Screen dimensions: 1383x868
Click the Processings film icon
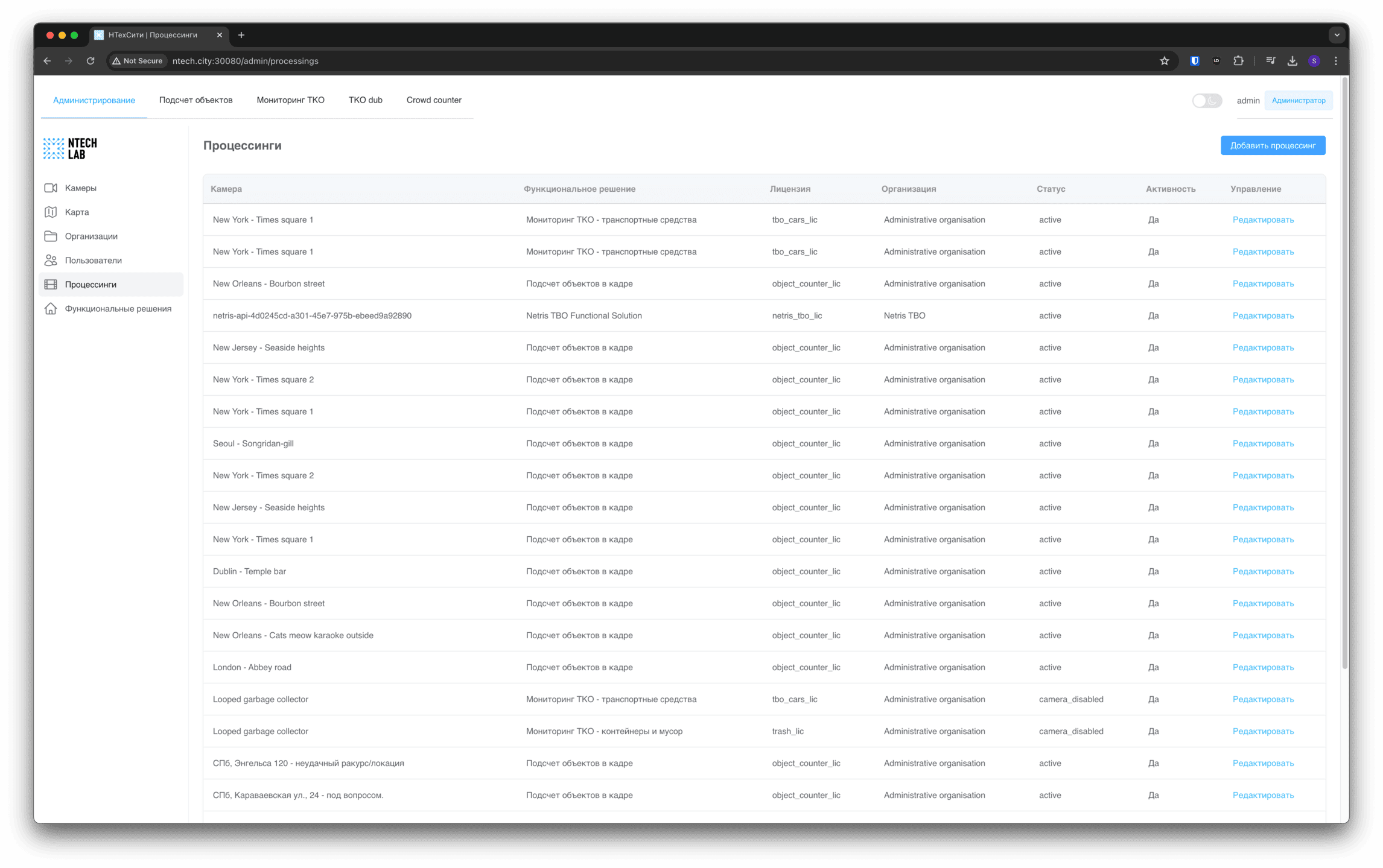51,285
